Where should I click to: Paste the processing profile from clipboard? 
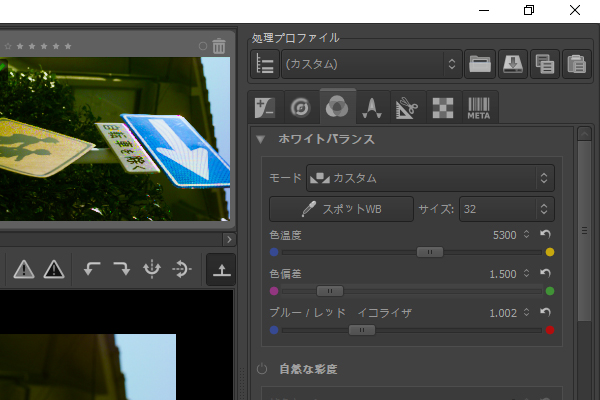coord(577,64)
